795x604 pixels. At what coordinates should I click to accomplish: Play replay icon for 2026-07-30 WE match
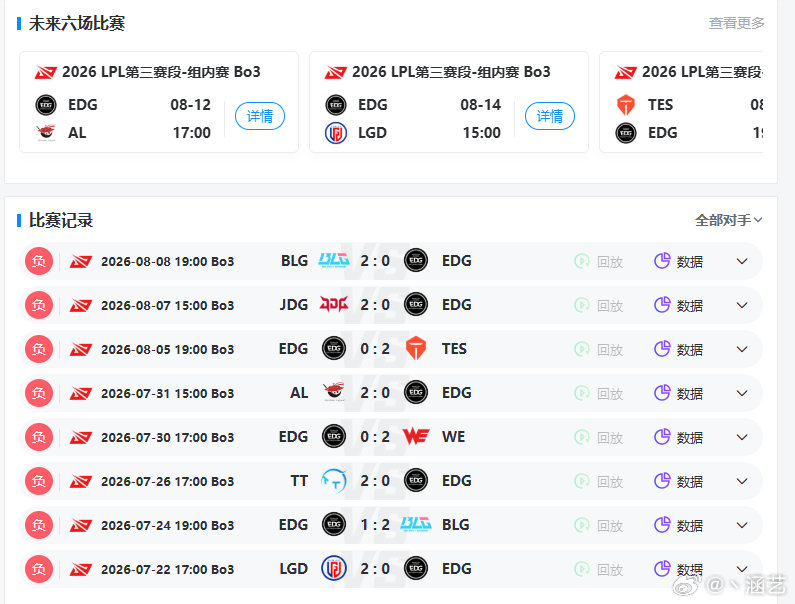click(582, 437)
